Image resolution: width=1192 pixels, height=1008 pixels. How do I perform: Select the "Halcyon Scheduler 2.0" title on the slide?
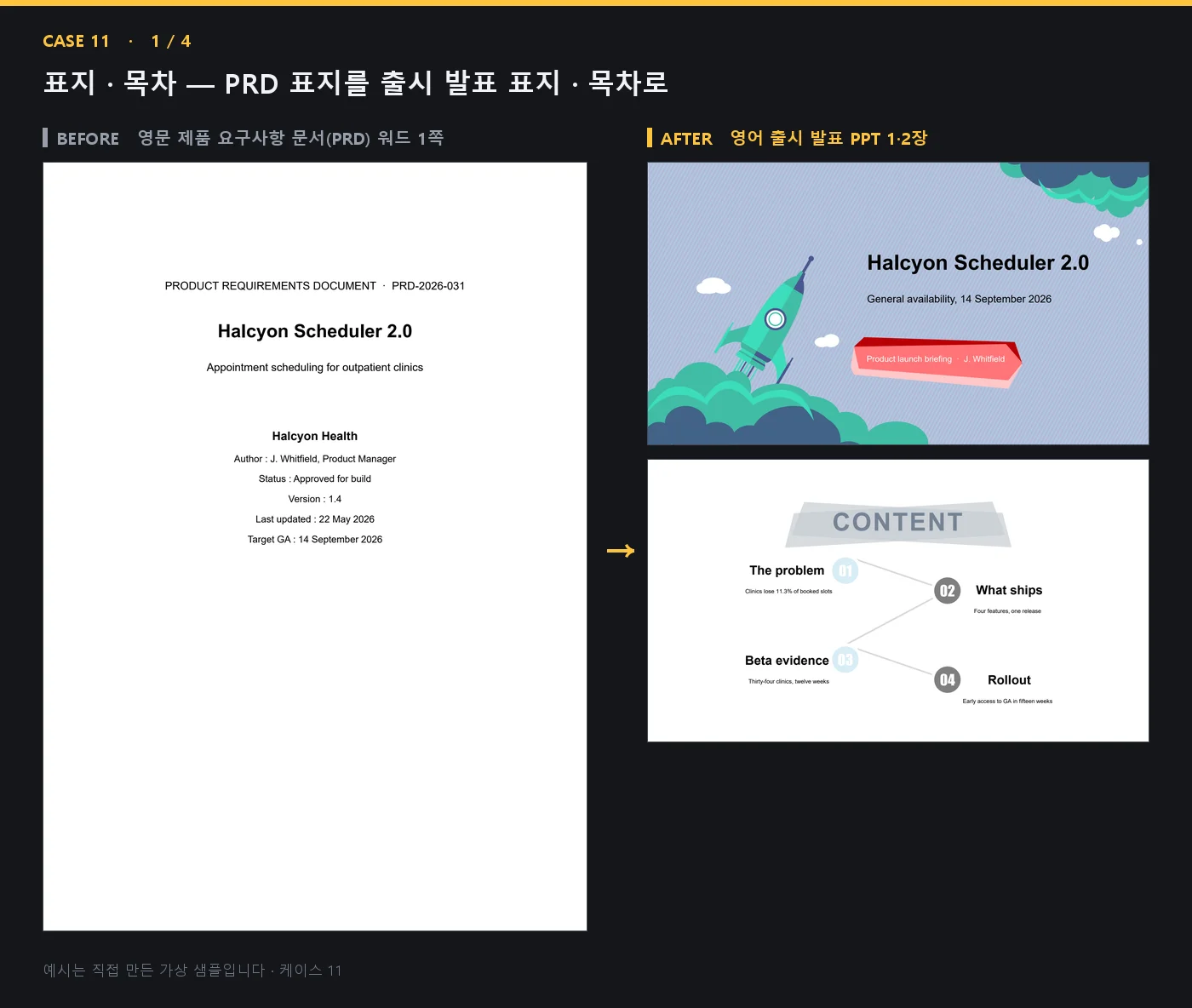click(x=978, y=263)
